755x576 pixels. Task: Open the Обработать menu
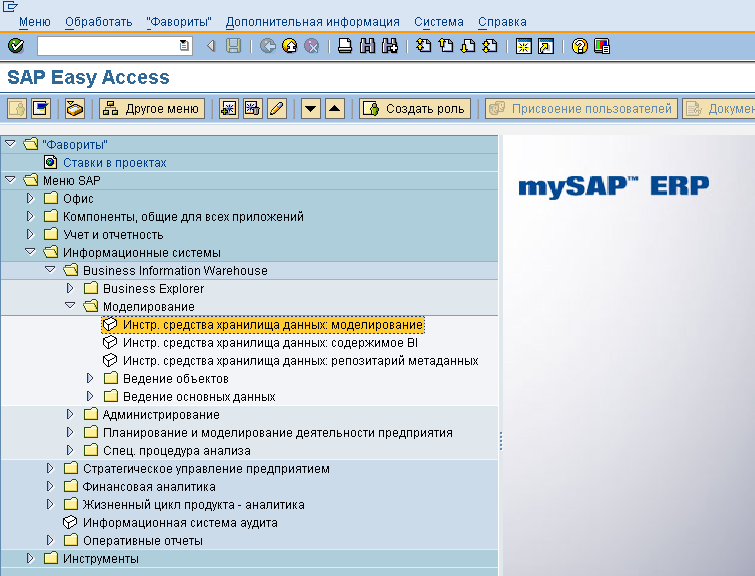pos(99,22)
